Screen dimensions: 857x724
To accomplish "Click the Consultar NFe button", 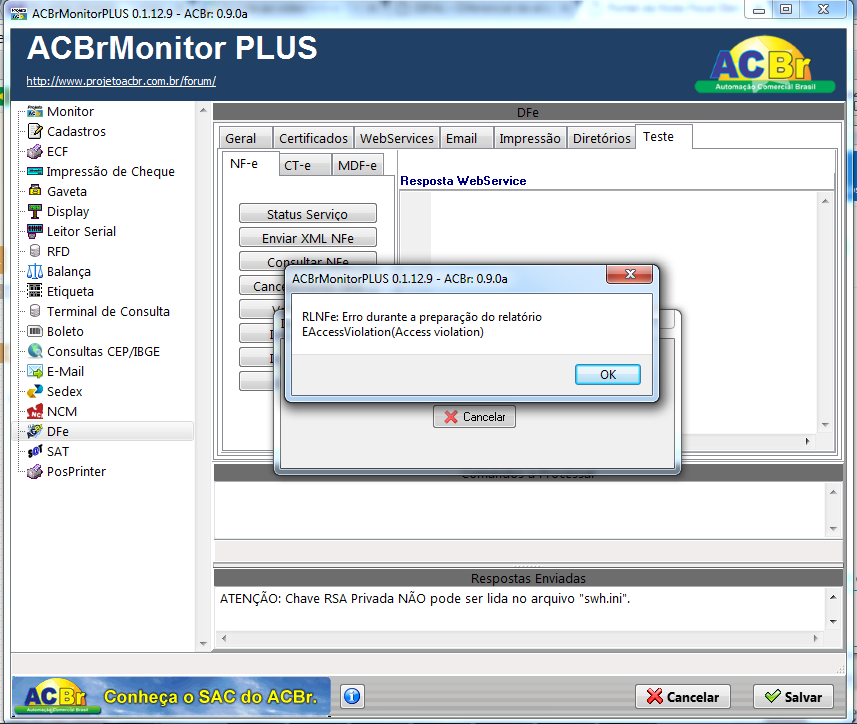I will [x=308, y=260].
